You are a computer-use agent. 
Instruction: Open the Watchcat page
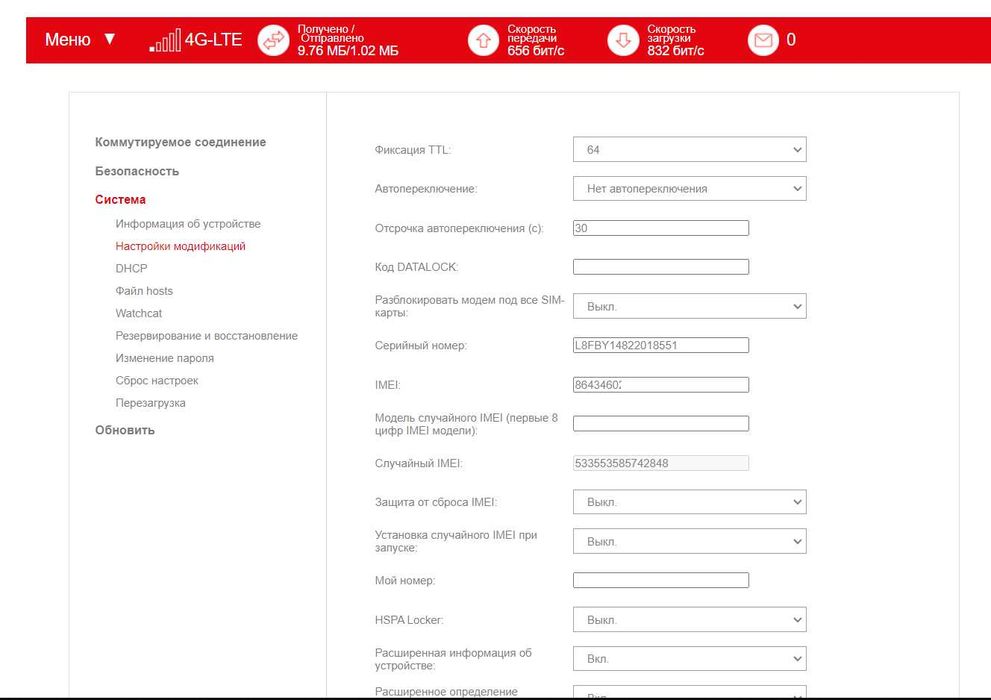click(x=138, y=313)
